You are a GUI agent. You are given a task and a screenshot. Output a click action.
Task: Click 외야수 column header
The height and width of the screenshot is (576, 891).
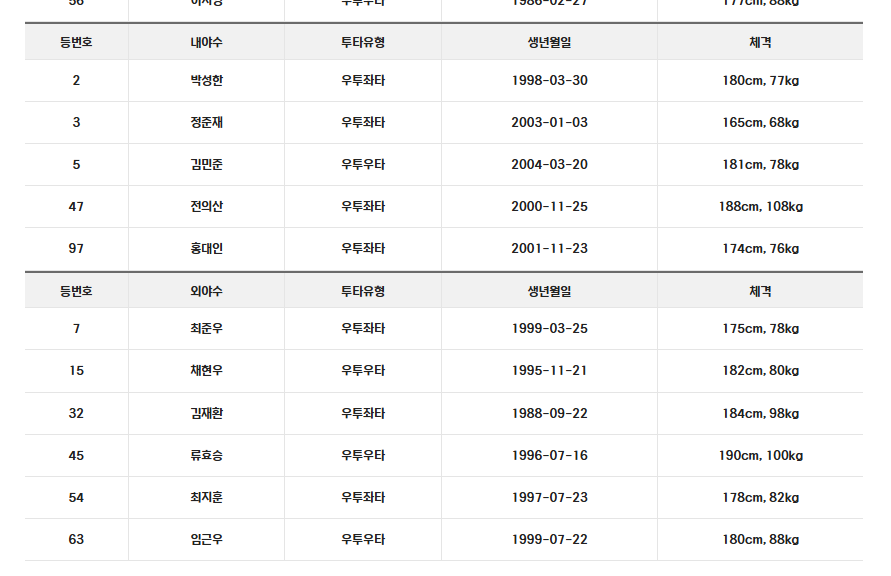(206, 291)
